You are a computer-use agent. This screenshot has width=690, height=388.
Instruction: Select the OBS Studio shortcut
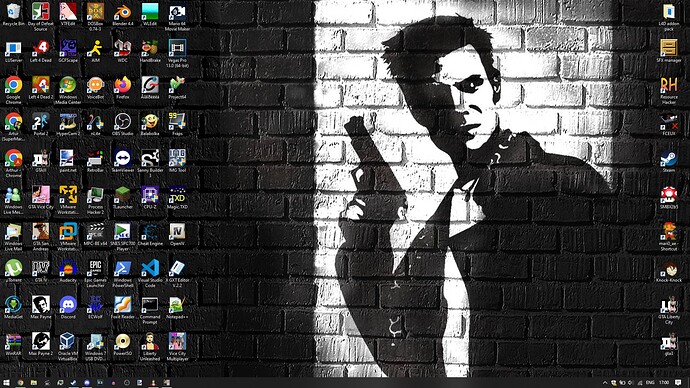pos(122,124)
